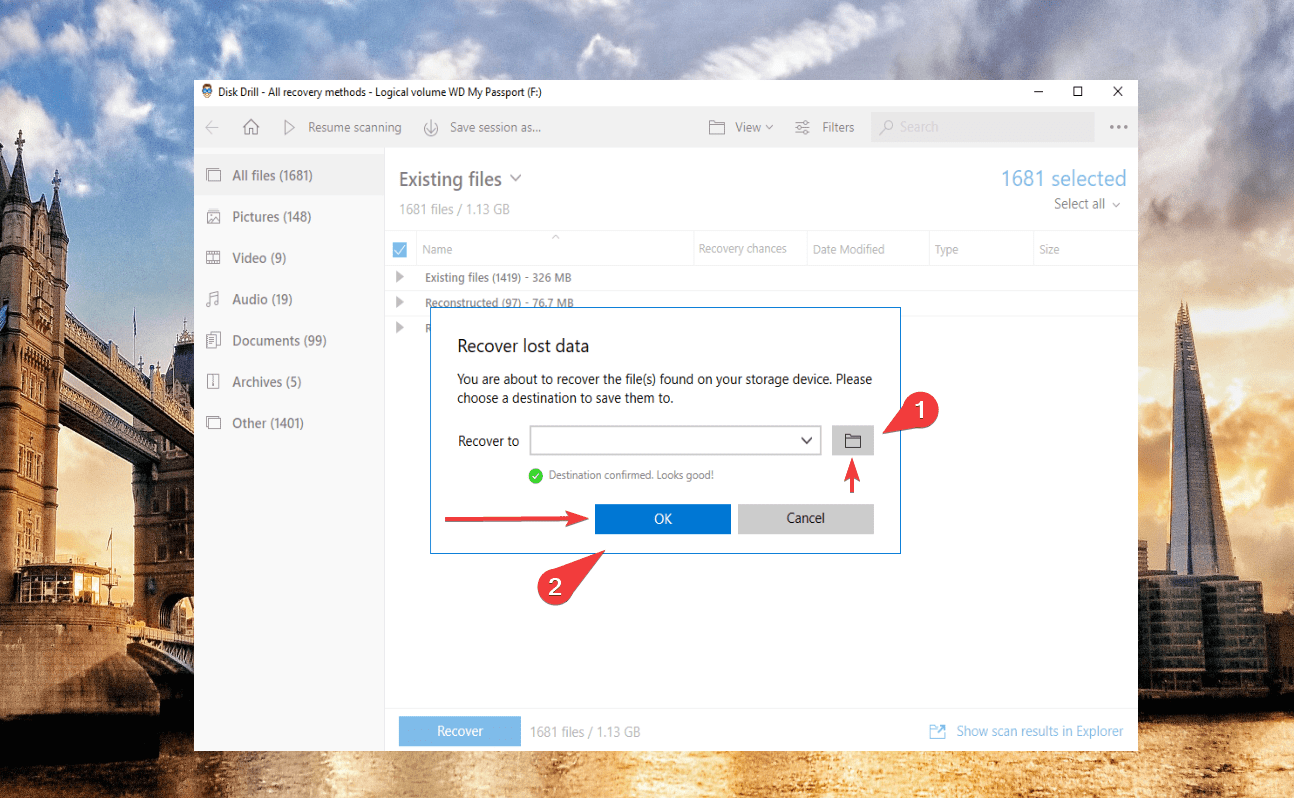Viewport: 1294px width, 798px height.
Task: Maximize the Disk Drill window
Action: [x=1077, y=91]
